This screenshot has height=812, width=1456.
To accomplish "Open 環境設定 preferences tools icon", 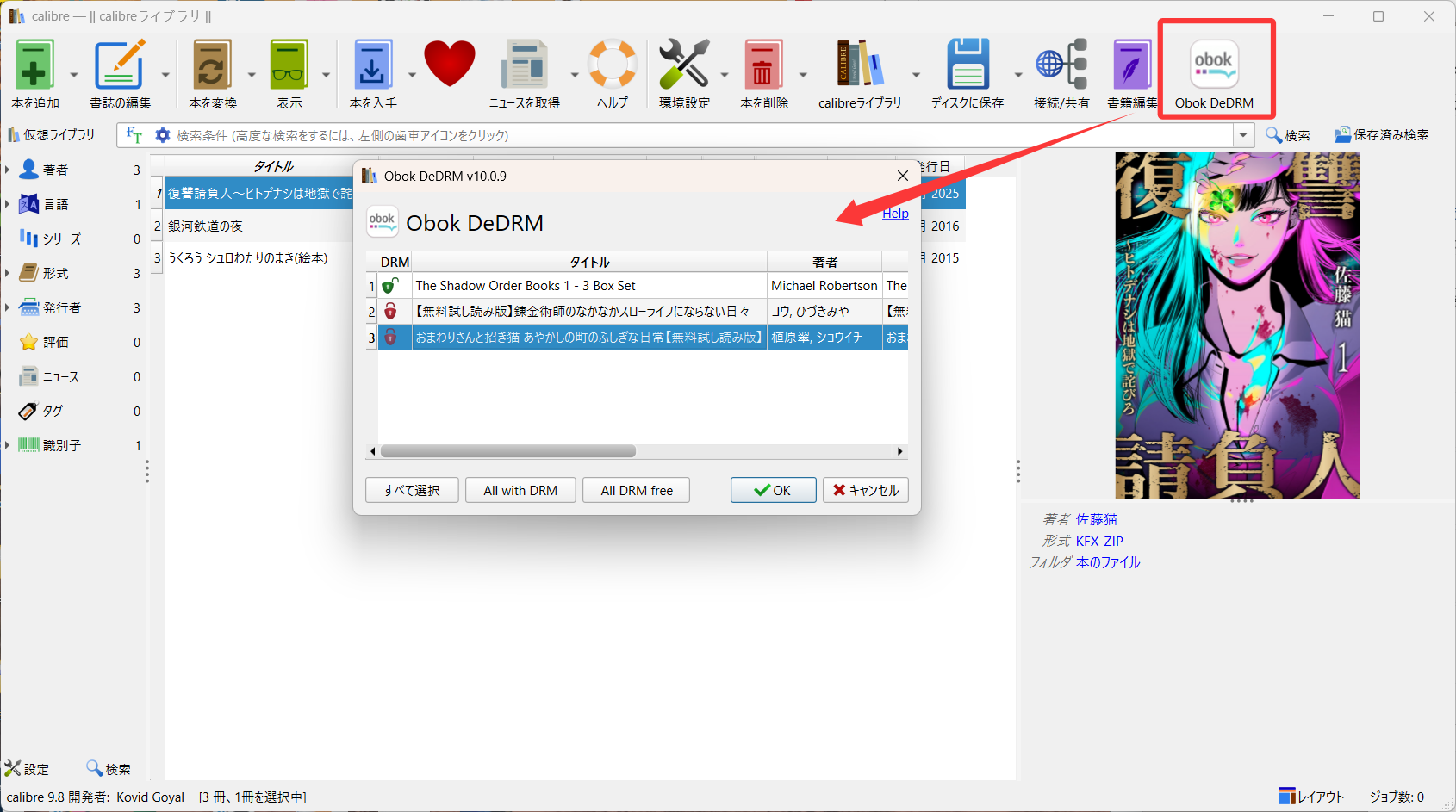I will point(684,65).
